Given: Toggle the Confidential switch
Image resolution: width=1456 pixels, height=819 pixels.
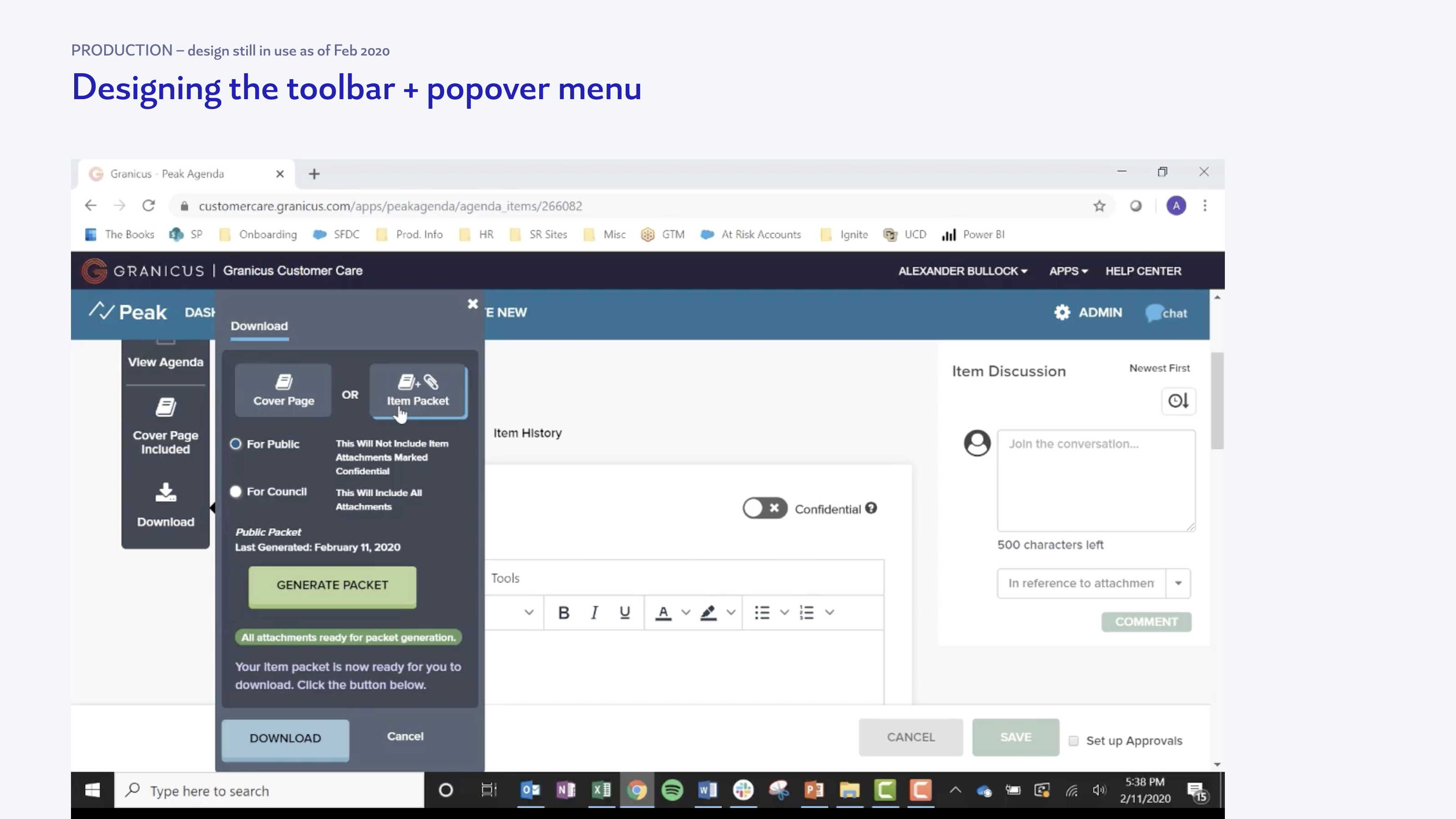Looking at the screenshot, I should pos(764,508).
